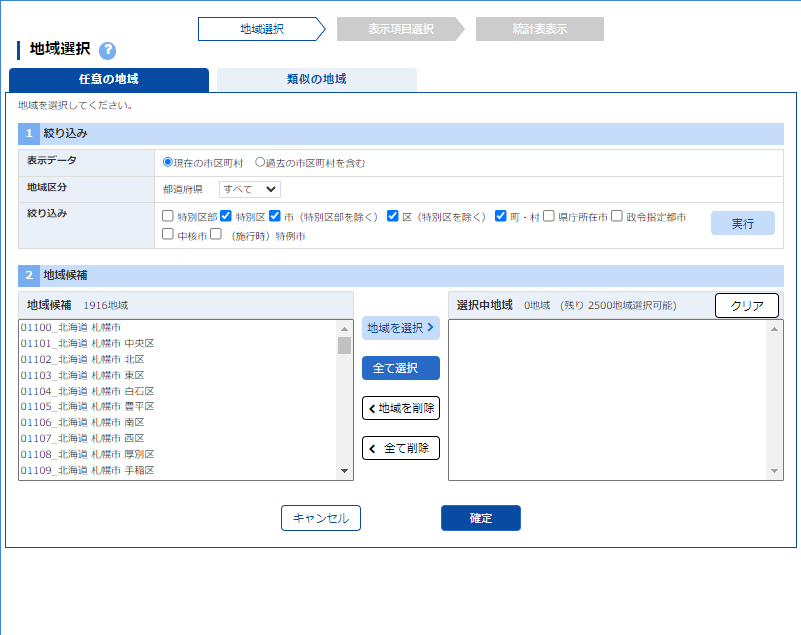Click the クリア button

(747, 306)
